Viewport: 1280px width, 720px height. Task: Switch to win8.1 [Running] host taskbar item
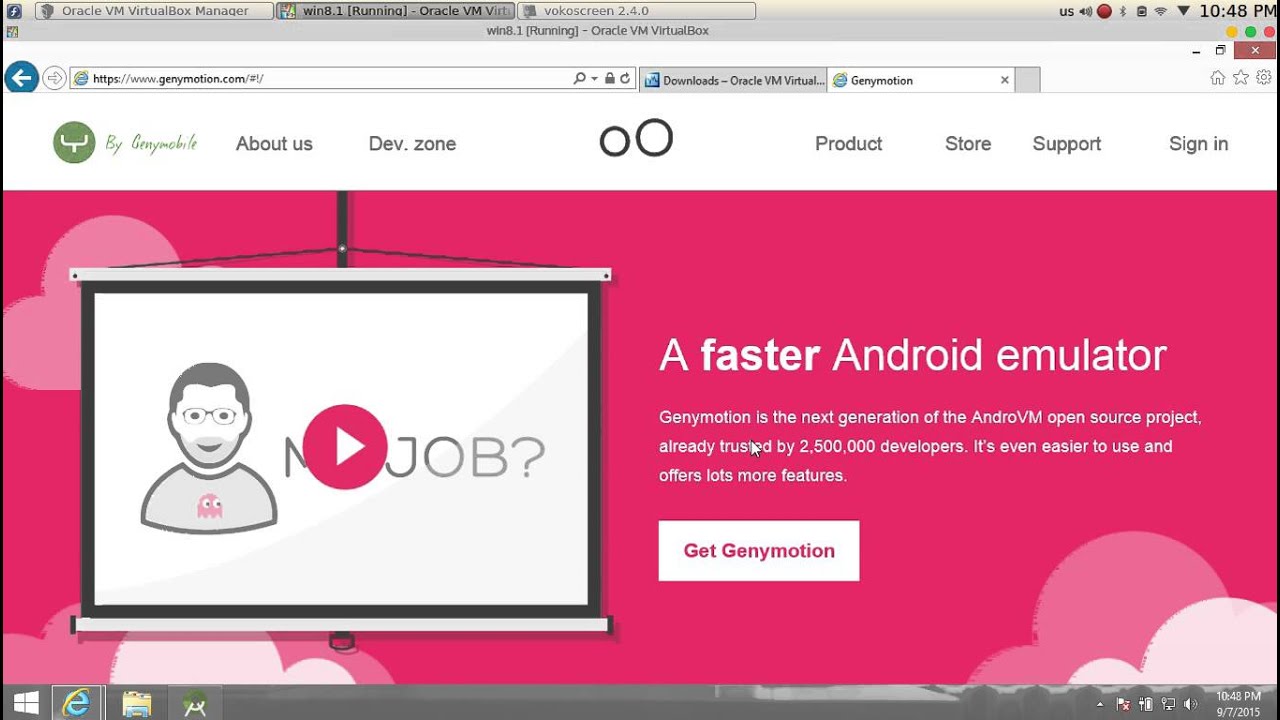pos(396,11)
